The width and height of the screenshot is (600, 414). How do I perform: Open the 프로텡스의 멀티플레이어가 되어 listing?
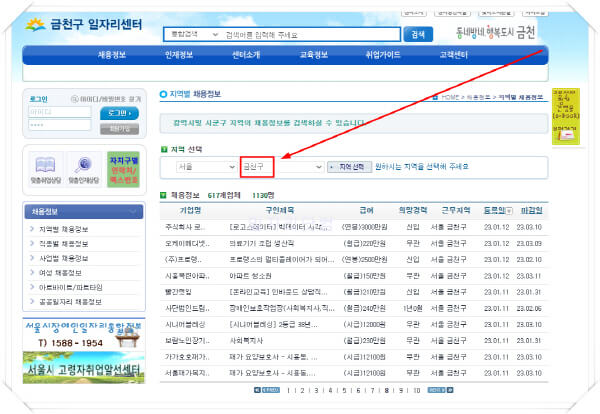tap(282, 259)
